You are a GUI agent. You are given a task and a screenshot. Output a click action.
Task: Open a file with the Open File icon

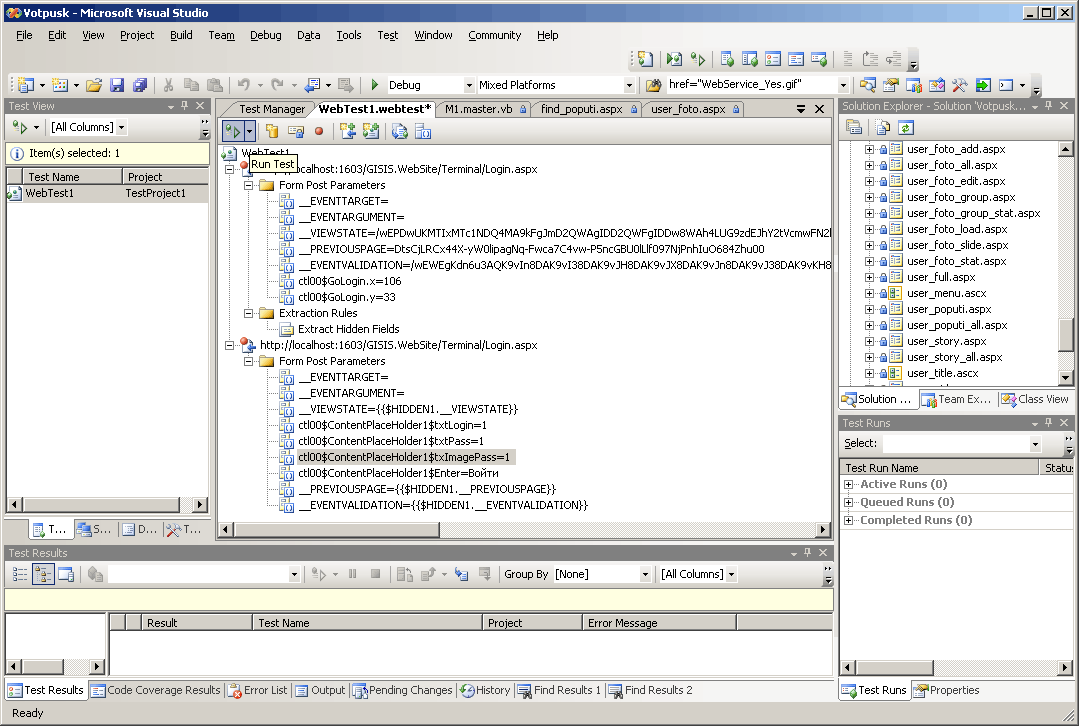click(x=94, y=85)
